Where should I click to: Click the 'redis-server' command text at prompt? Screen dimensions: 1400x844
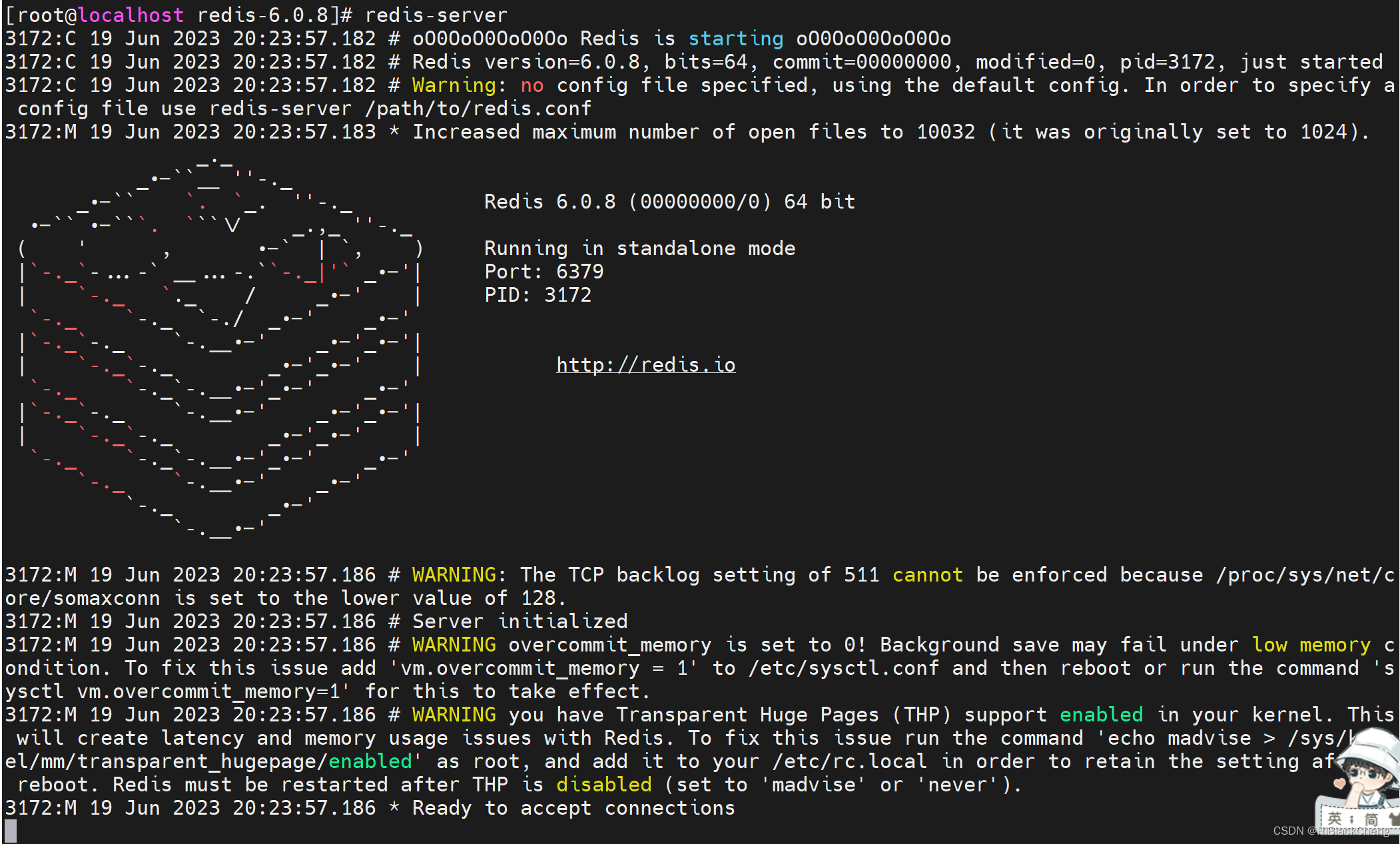coord(436,15)
